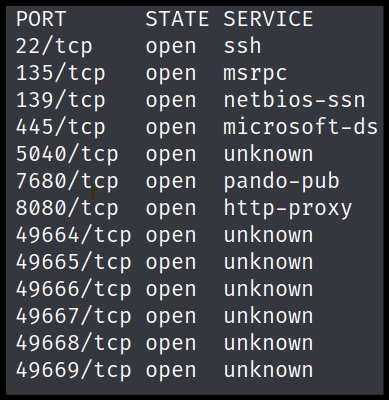This screenshot has width=389, height=400.
Task: Click the 445/tcp port entry
Action: (61, 127)
